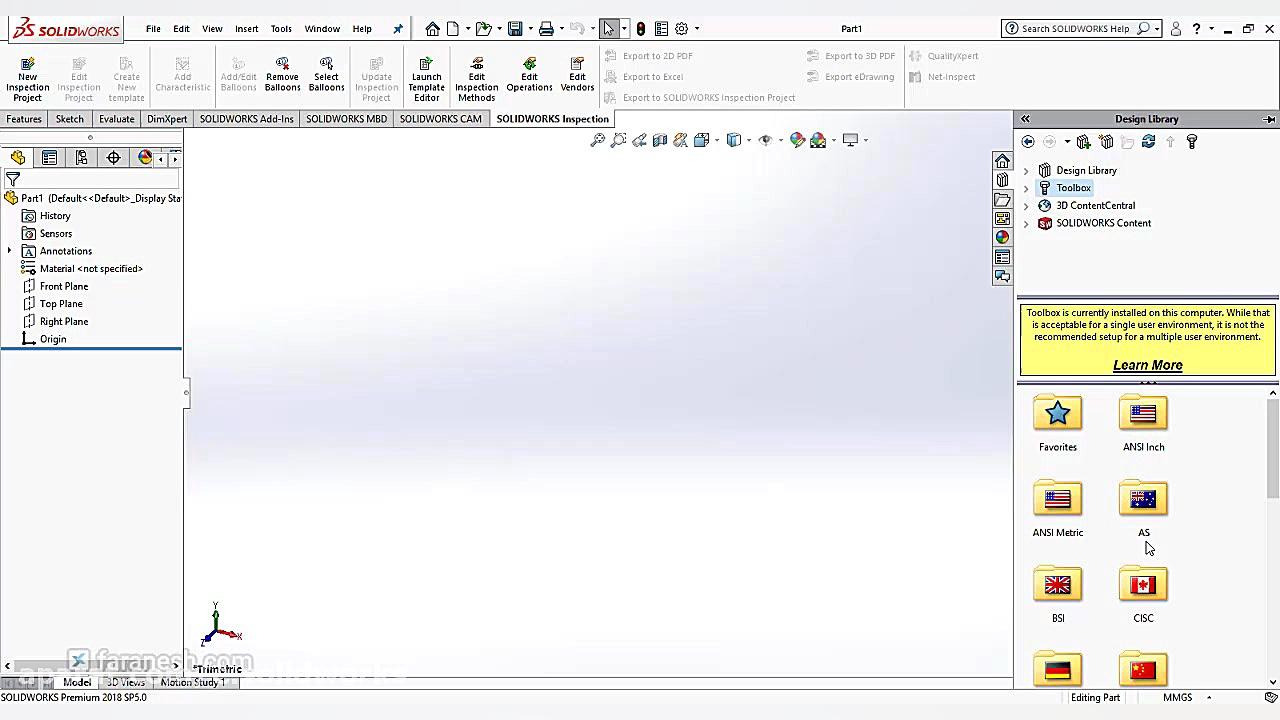Open File Explorer task pane tab
The image size is (1280, 720).
(x=1002, y=199)
